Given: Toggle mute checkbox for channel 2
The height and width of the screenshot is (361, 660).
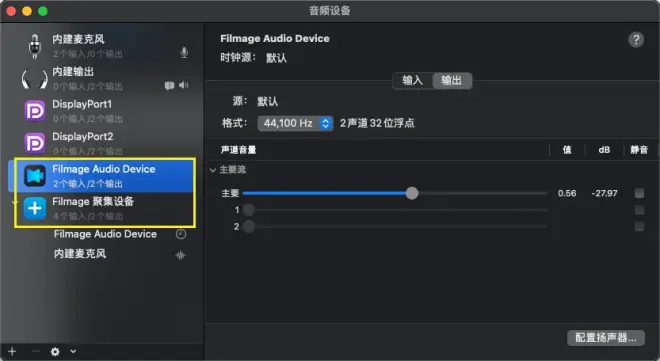Looking at the screenshot, I should point(639,226).
